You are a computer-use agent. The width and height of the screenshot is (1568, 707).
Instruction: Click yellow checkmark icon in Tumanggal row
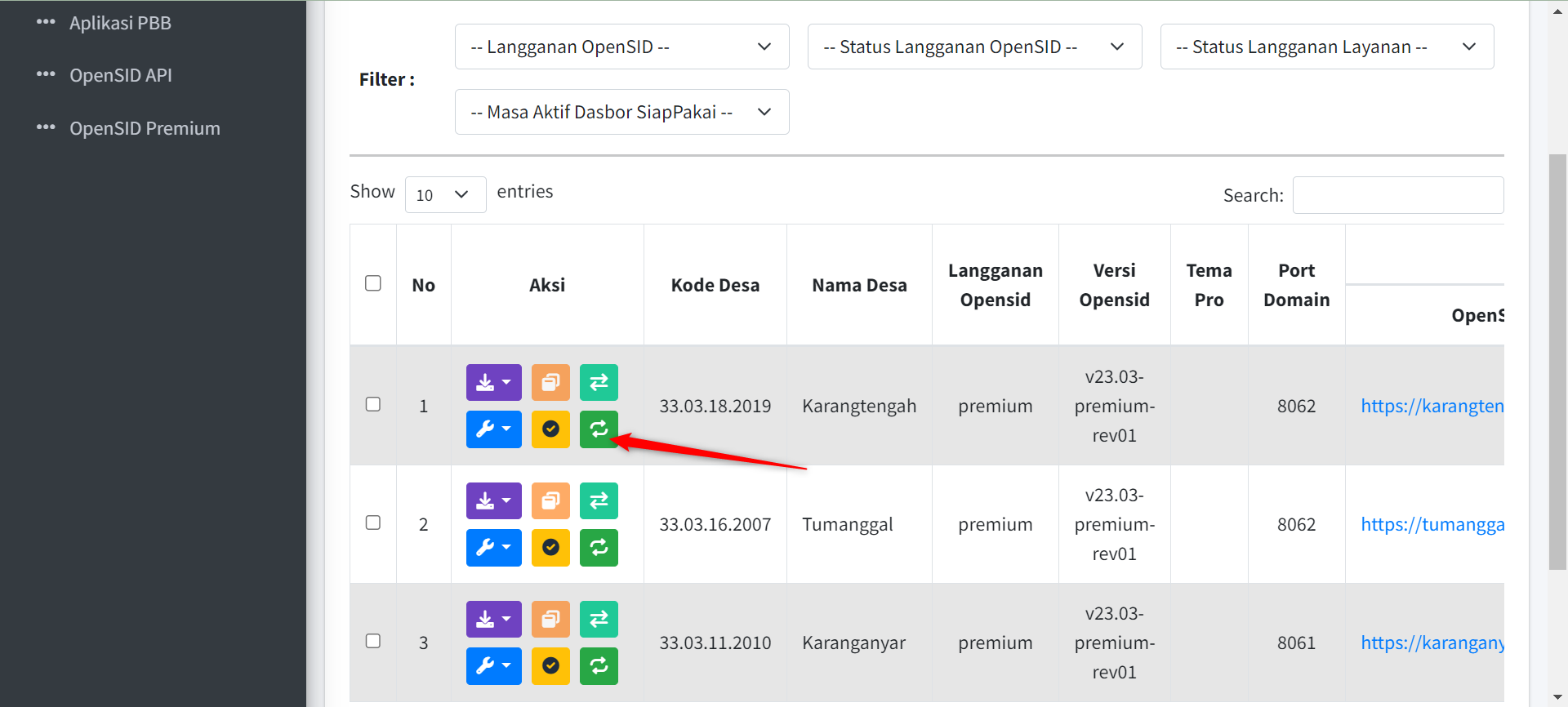(550, 548)
